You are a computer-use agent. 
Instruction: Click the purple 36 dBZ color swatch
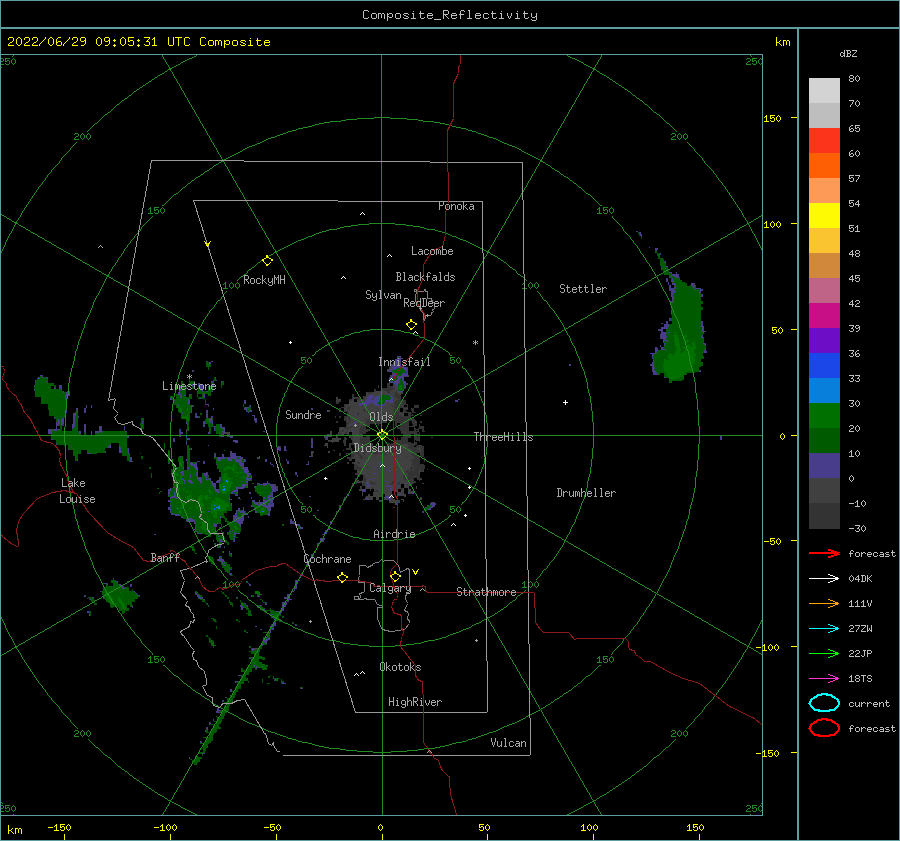pos(824,341)
